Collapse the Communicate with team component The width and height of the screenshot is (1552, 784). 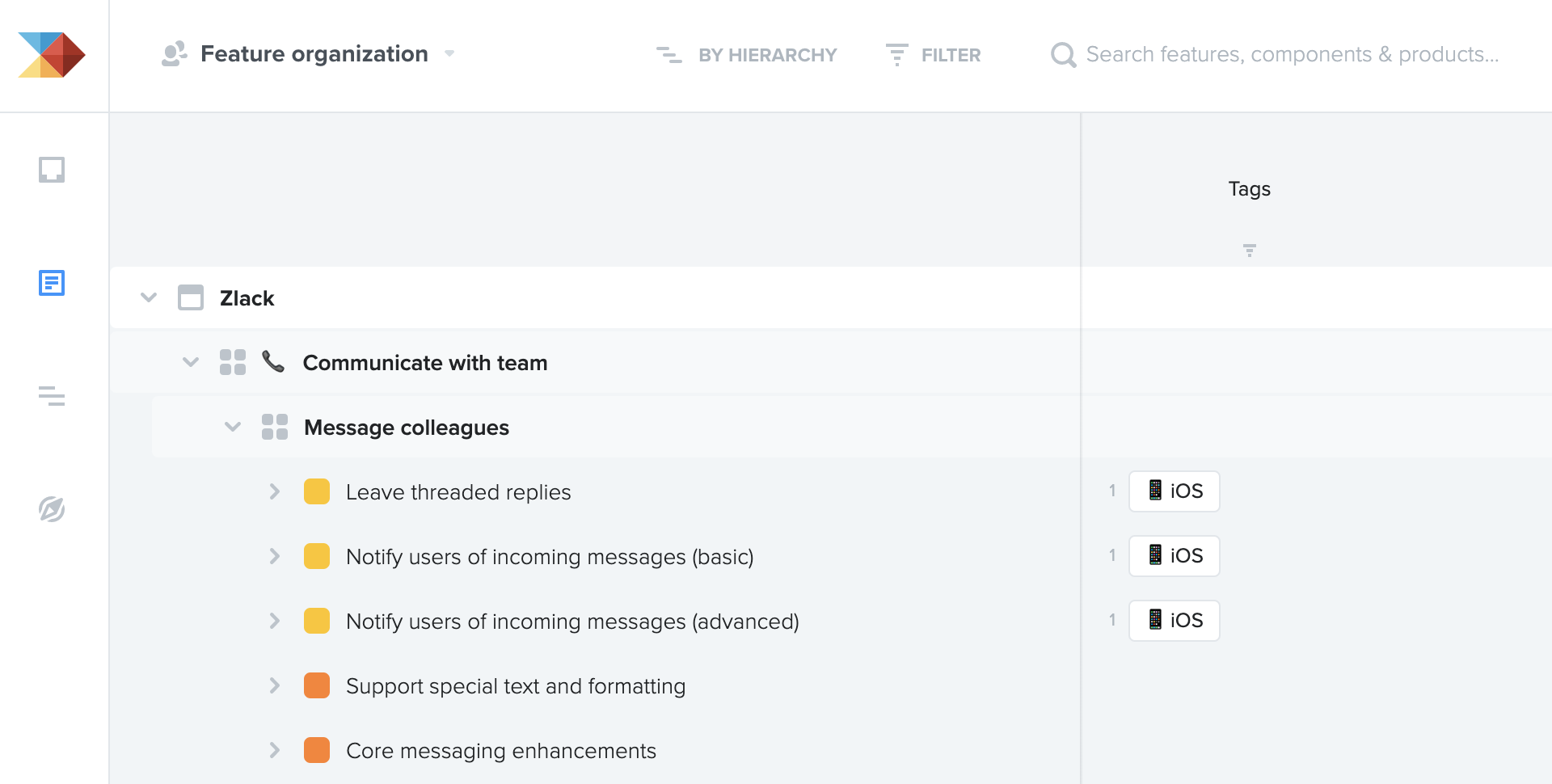[x=191, y=362]
